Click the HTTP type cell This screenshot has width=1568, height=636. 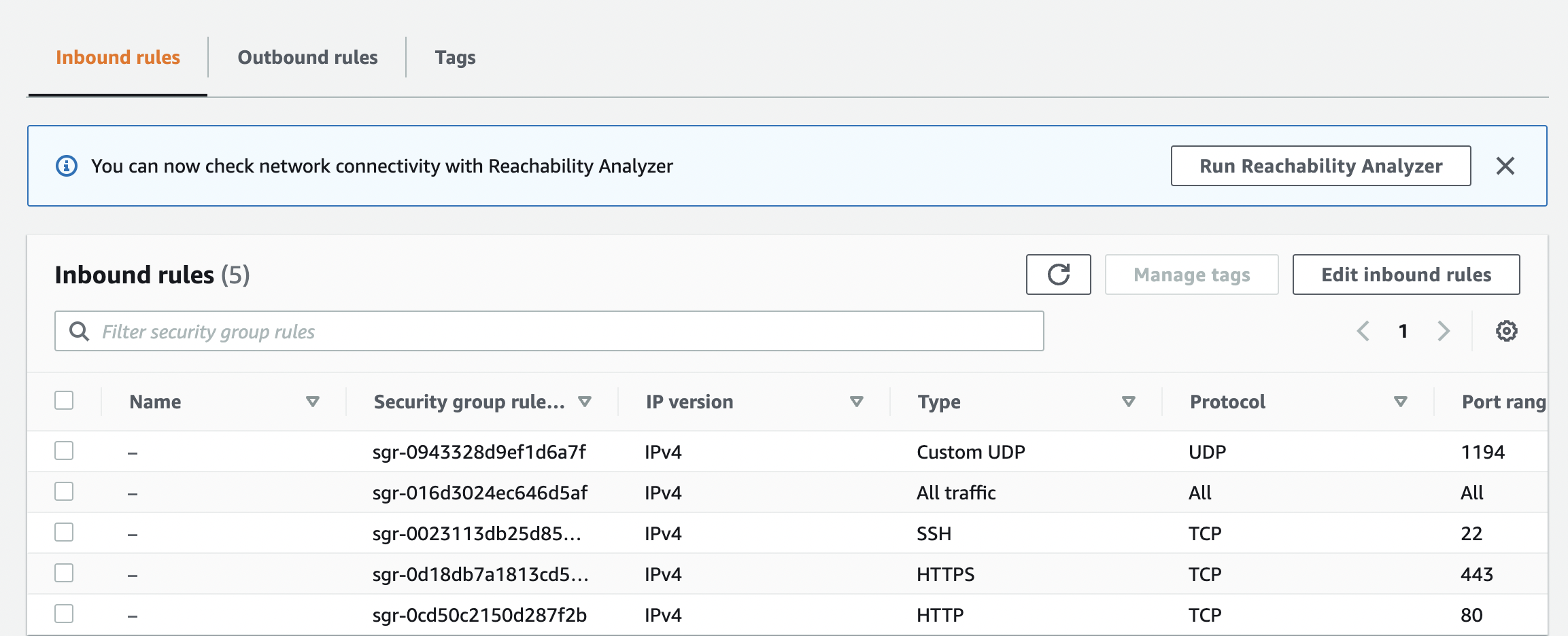940,615
